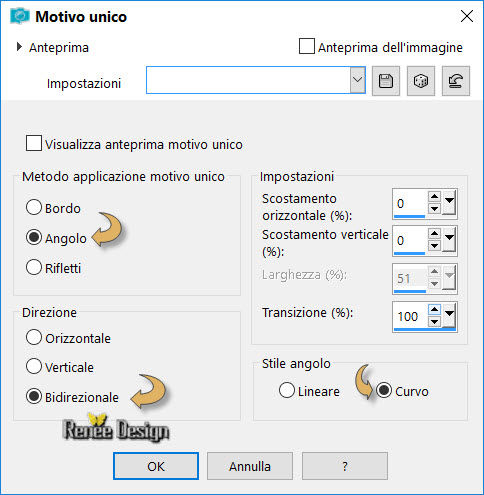Choose the Lineare corner style

[x=287, y=390]
